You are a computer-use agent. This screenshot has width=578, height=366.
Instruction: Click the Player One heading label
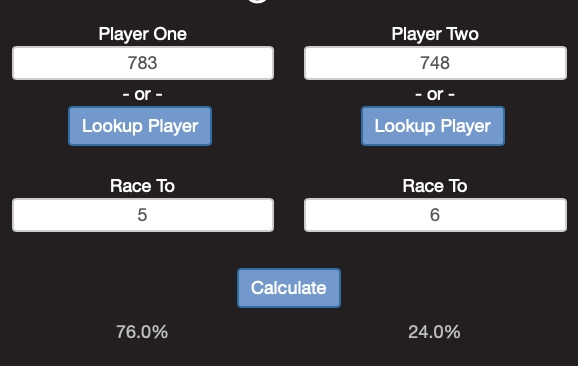tap(143, 34)
